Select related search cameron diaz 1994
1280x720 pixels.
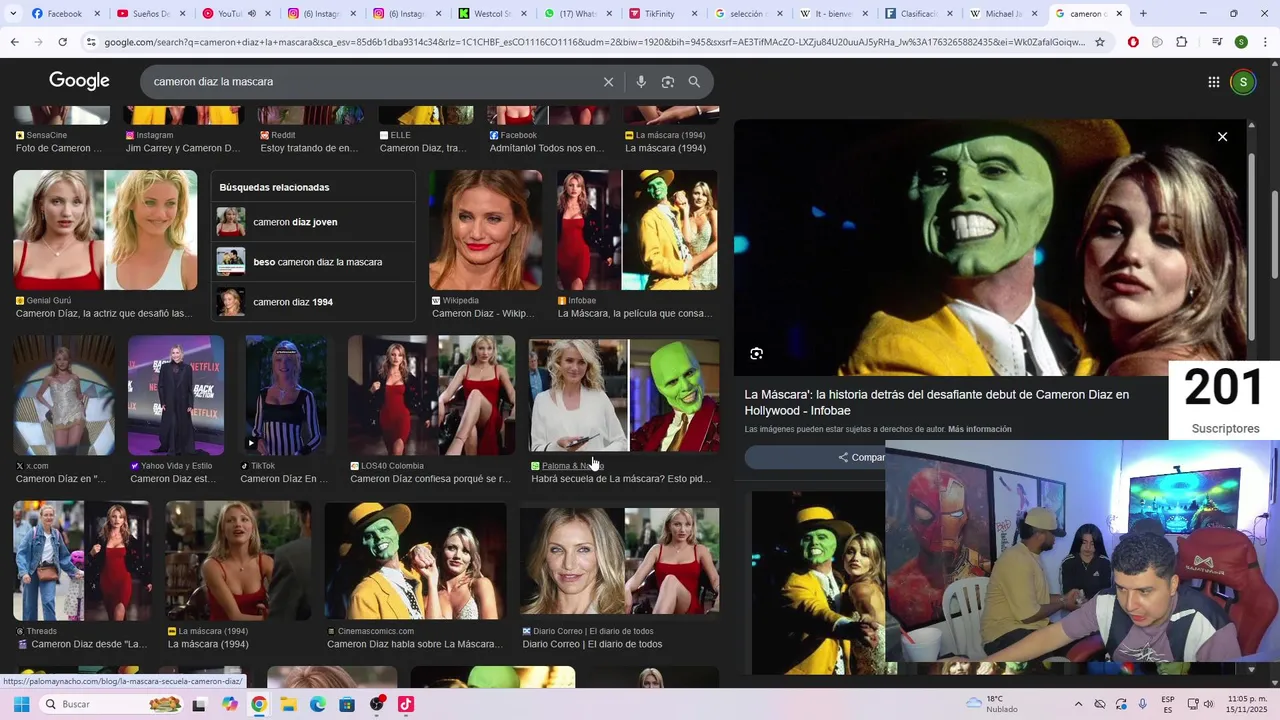pyautogui.click(x=313, y=302)
